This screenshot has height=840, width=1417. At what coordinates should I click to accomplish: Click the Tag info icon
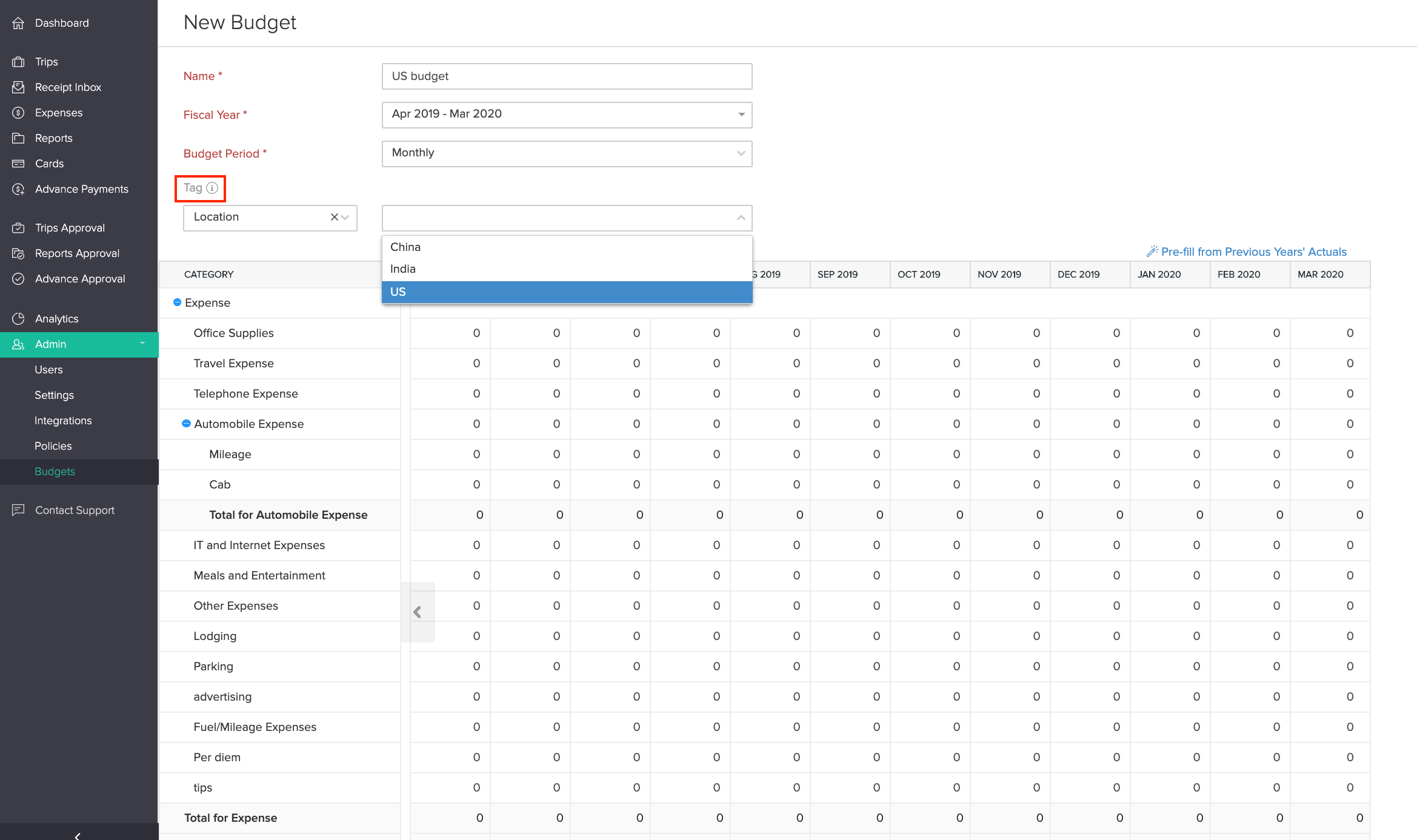(212, 188)
